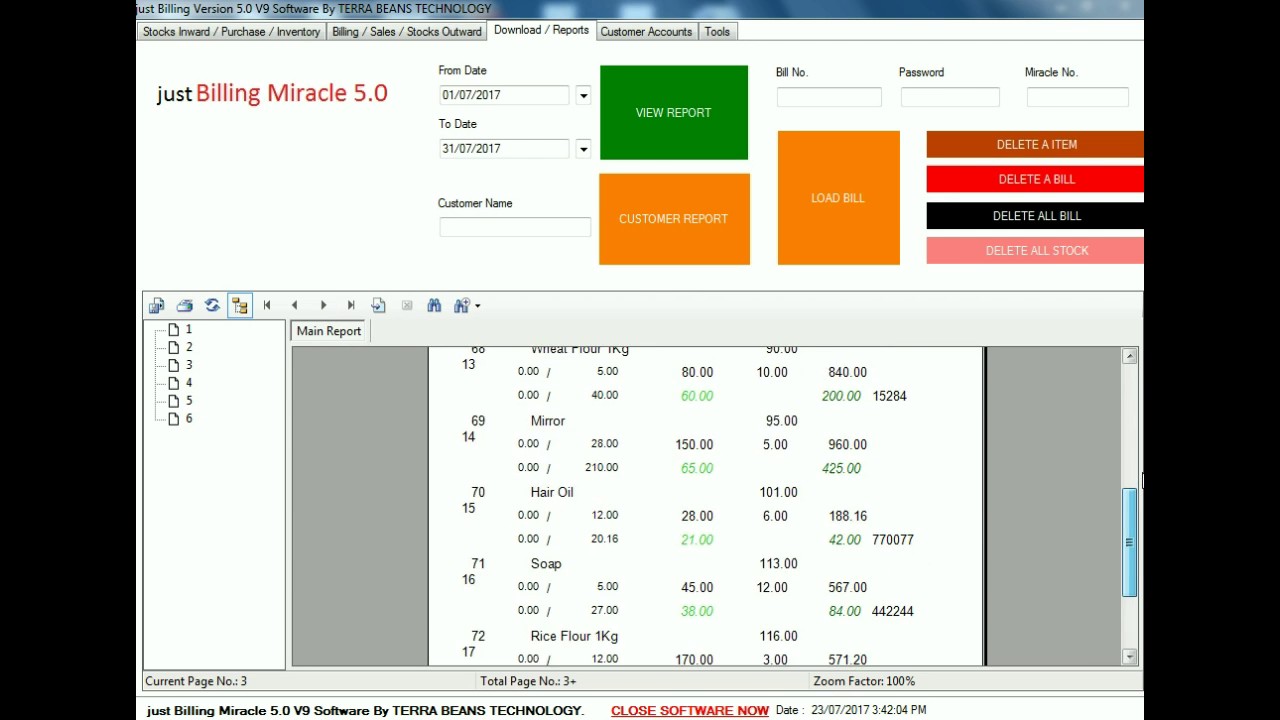This screenshot has height=720, width=1280.
Task: Open the From Date calendar dropdown
Action: pos(583,95)
